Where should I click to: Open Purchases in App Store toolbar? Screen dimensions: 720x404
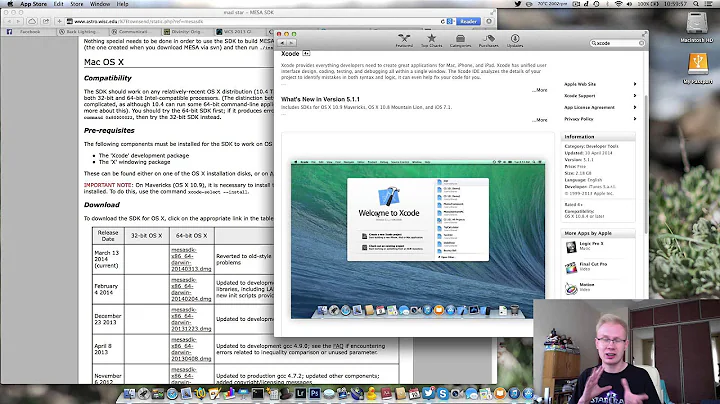point(489,40)
